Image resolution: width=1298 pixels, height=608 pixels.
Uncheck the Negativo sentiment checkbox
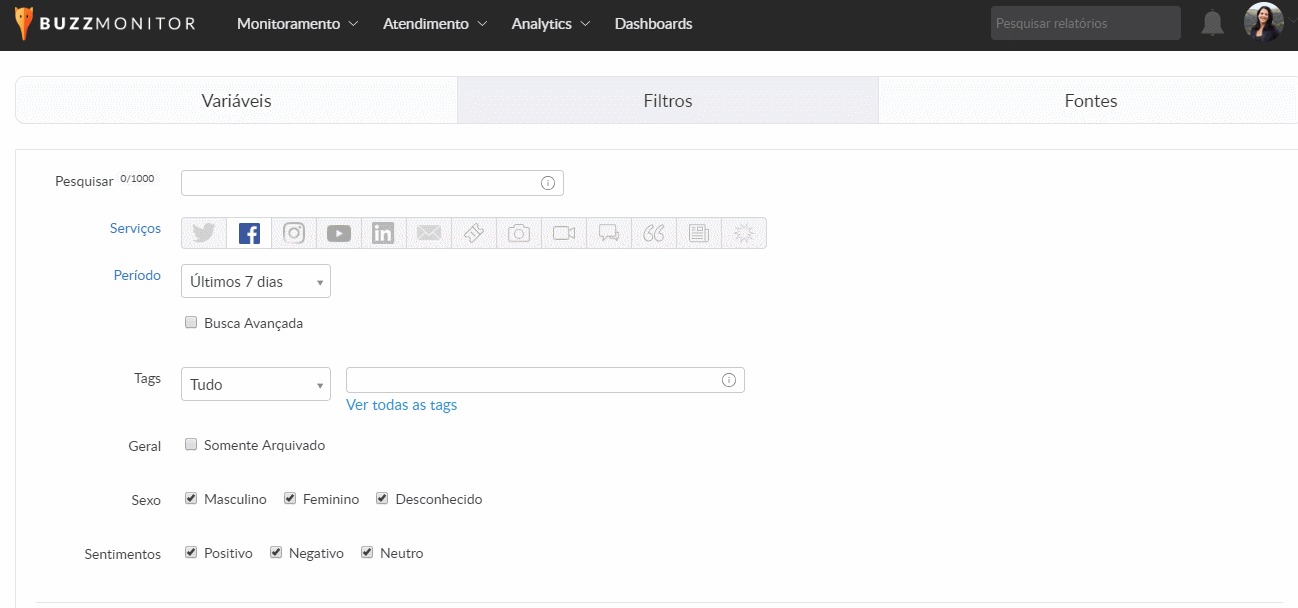click(x=276, y=552)
